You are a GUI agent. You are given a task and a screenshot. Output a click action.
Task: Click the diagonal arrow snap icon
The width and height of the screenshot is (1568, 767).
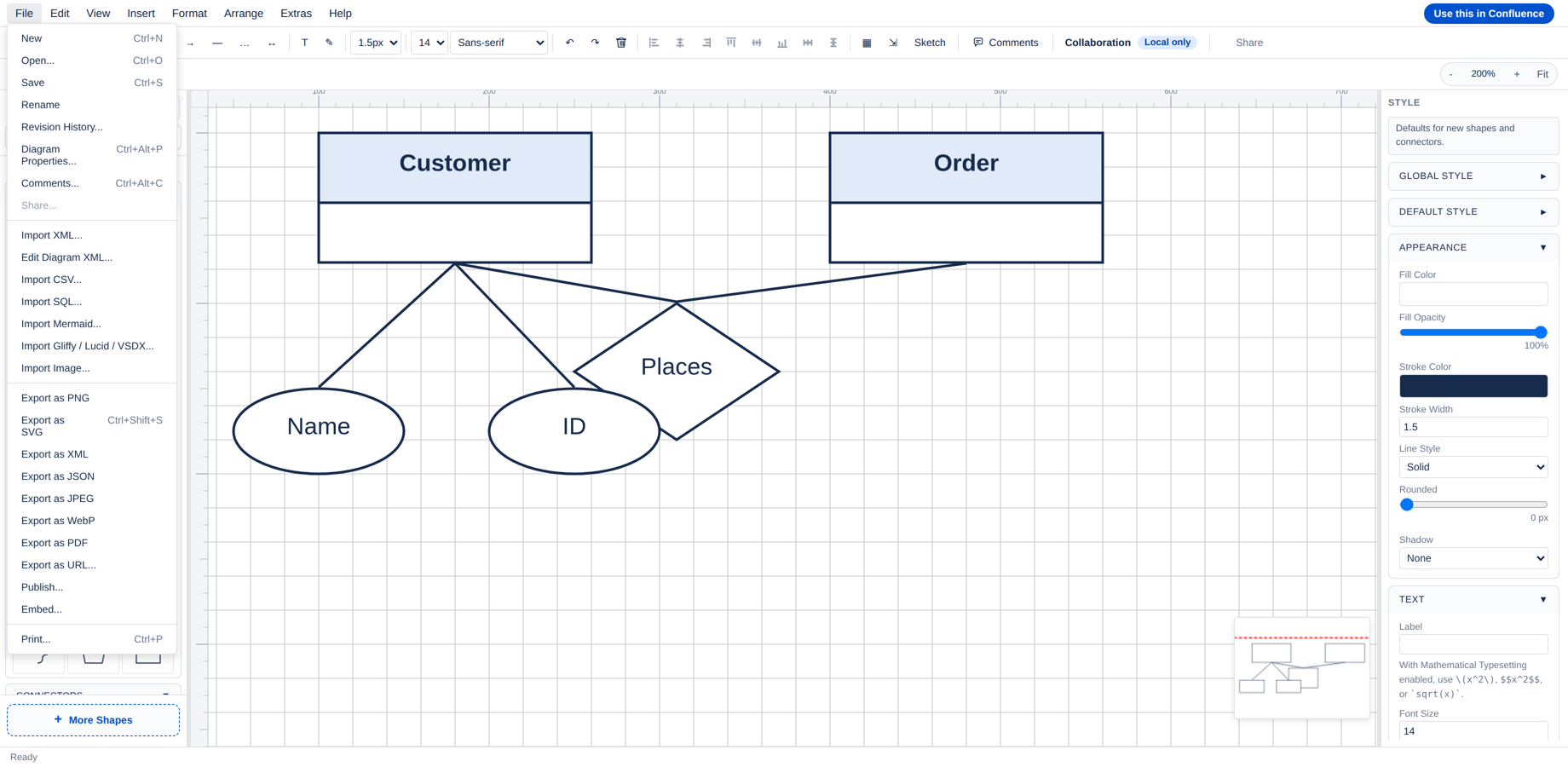coord(893,43)
